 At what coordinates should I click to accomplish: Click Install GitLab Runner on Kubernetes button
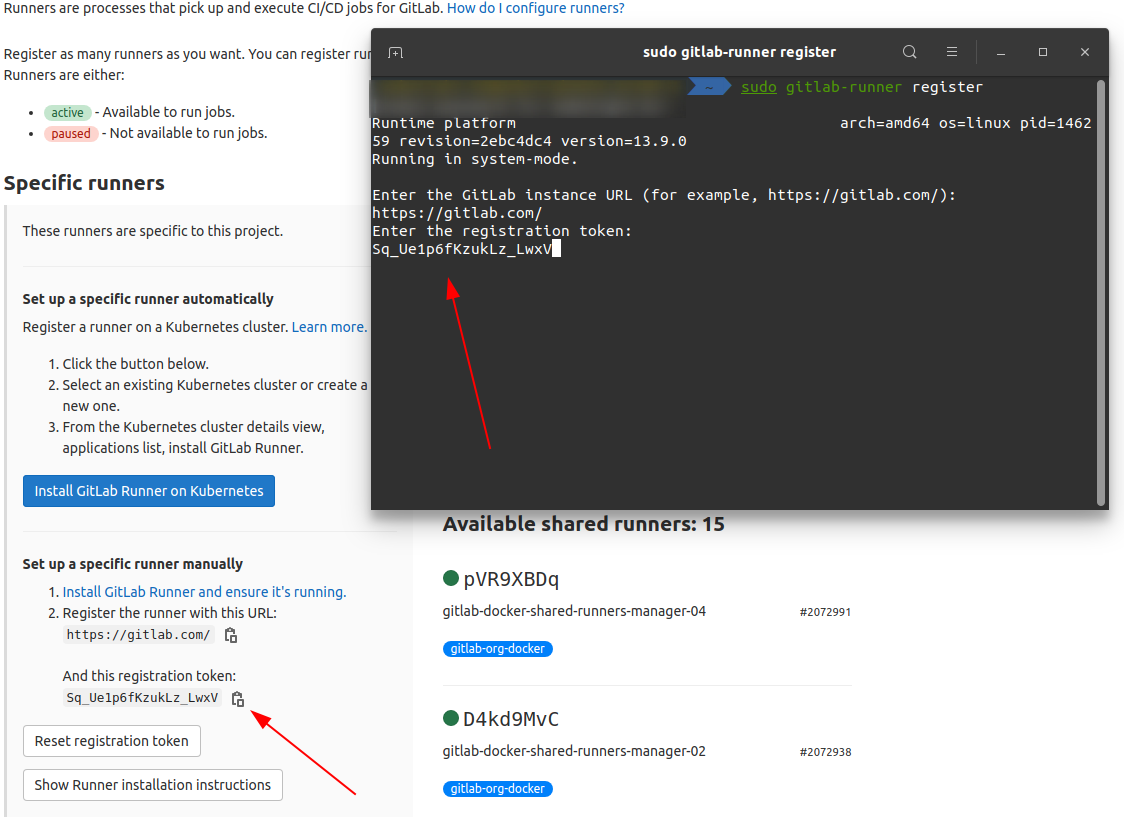click(x=149, y=491)
